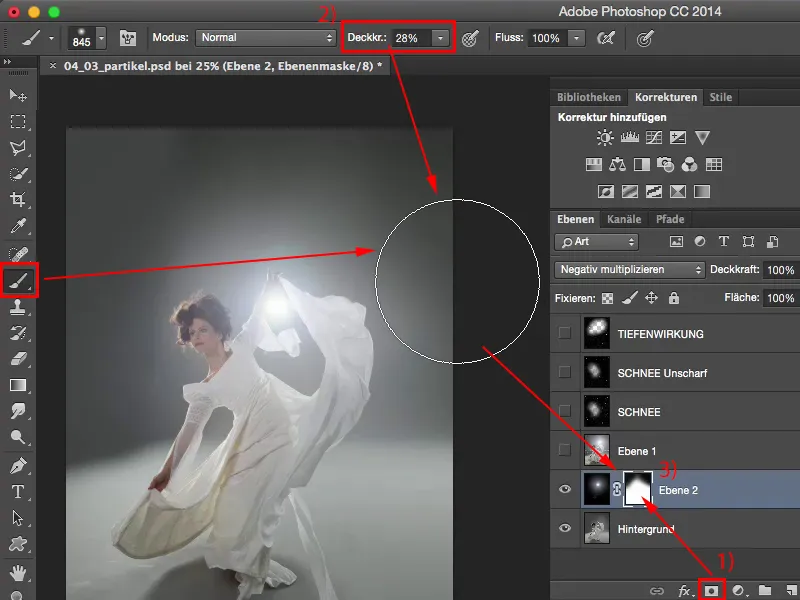Select the Ebene 2 layer mask thumbnail
The width and height of the screenshot is (800, 600).
(x=638, y=489)
